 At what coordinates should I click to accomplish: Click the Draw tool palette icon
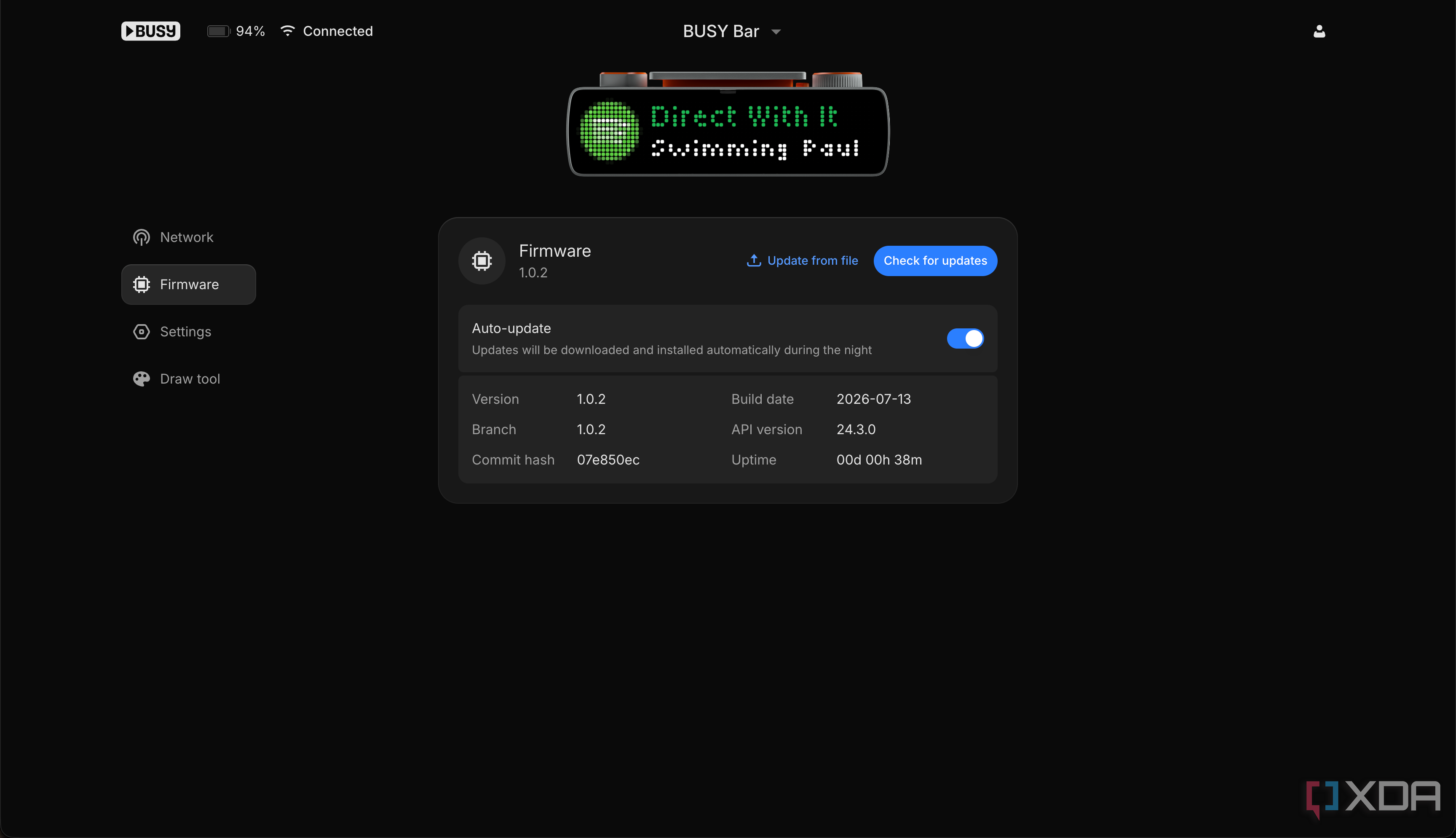point(142,379)
